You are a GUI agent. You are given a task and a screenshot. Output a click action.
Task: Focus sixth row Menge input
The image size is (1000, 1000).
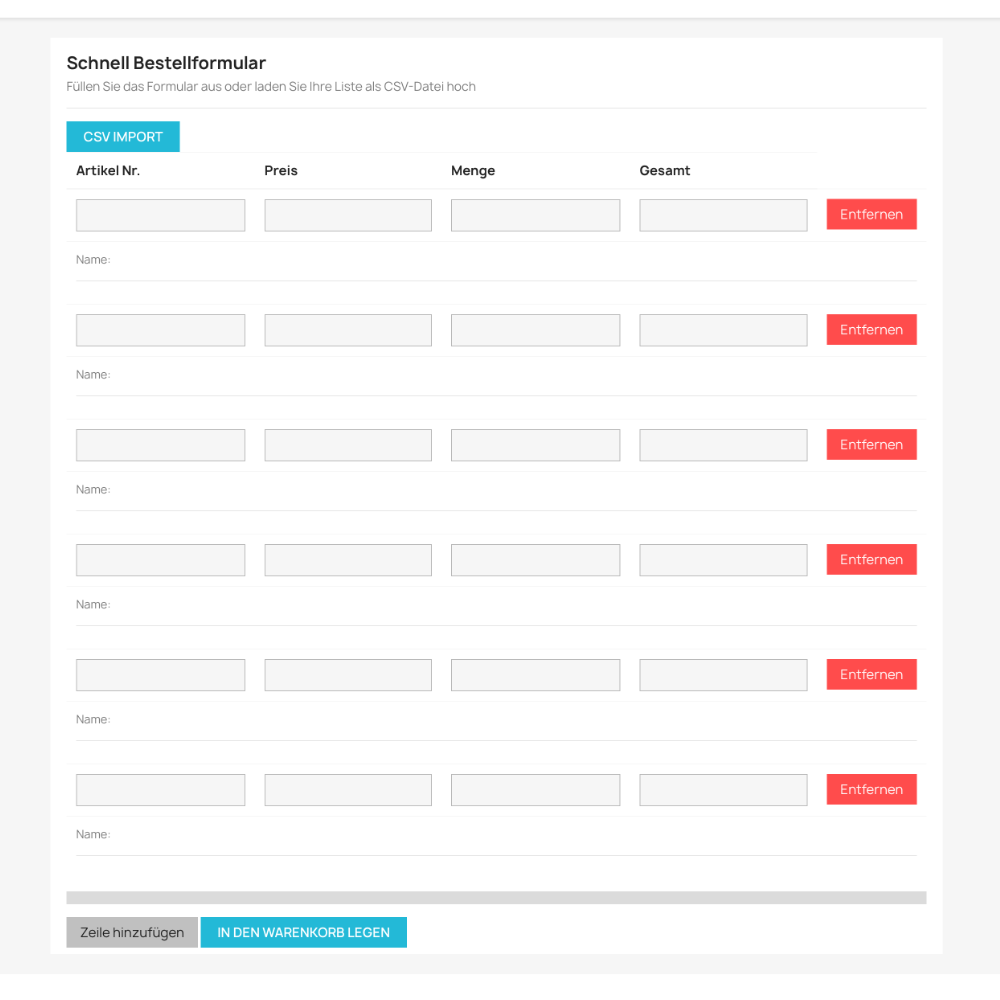tap(535, 790)
